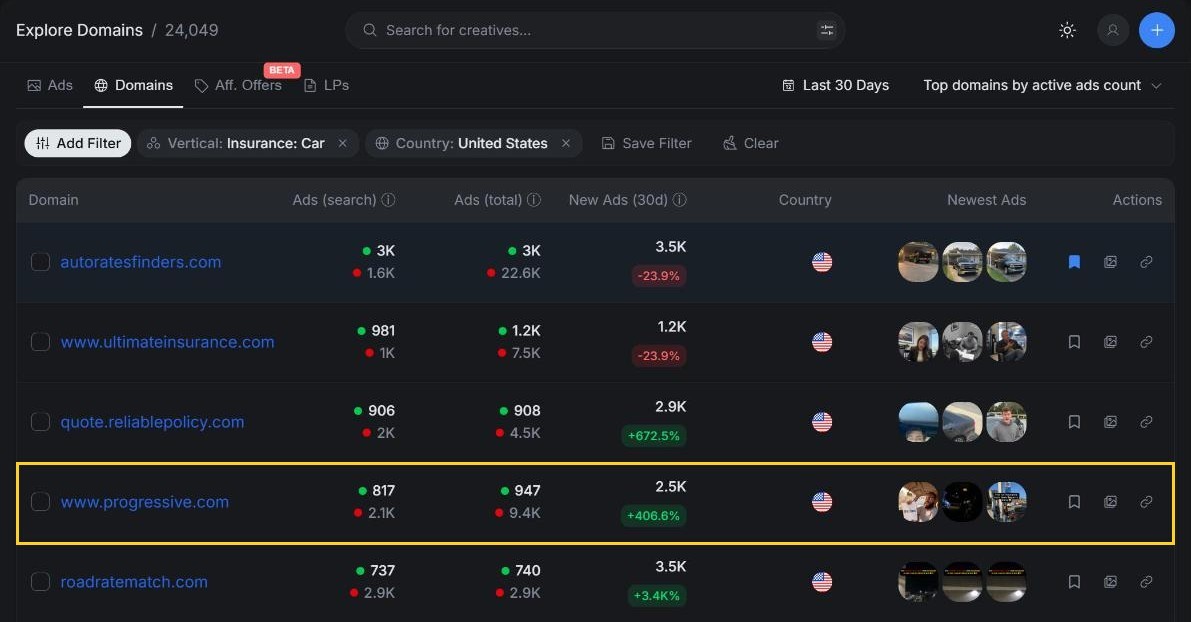1191x622 pixels.
Task: Open the Last 30 Days date range
Action: (836, 85)
